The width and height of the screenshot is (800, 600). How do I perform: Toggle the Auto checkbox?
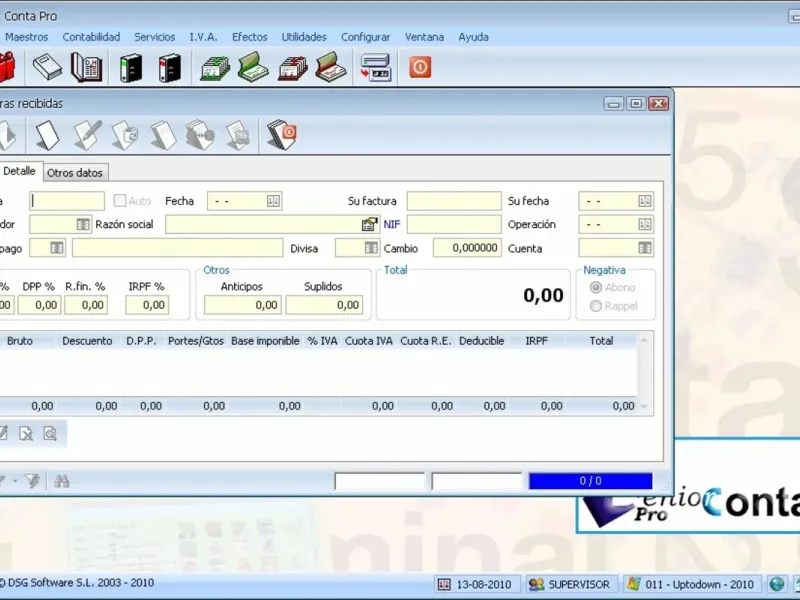119,201
